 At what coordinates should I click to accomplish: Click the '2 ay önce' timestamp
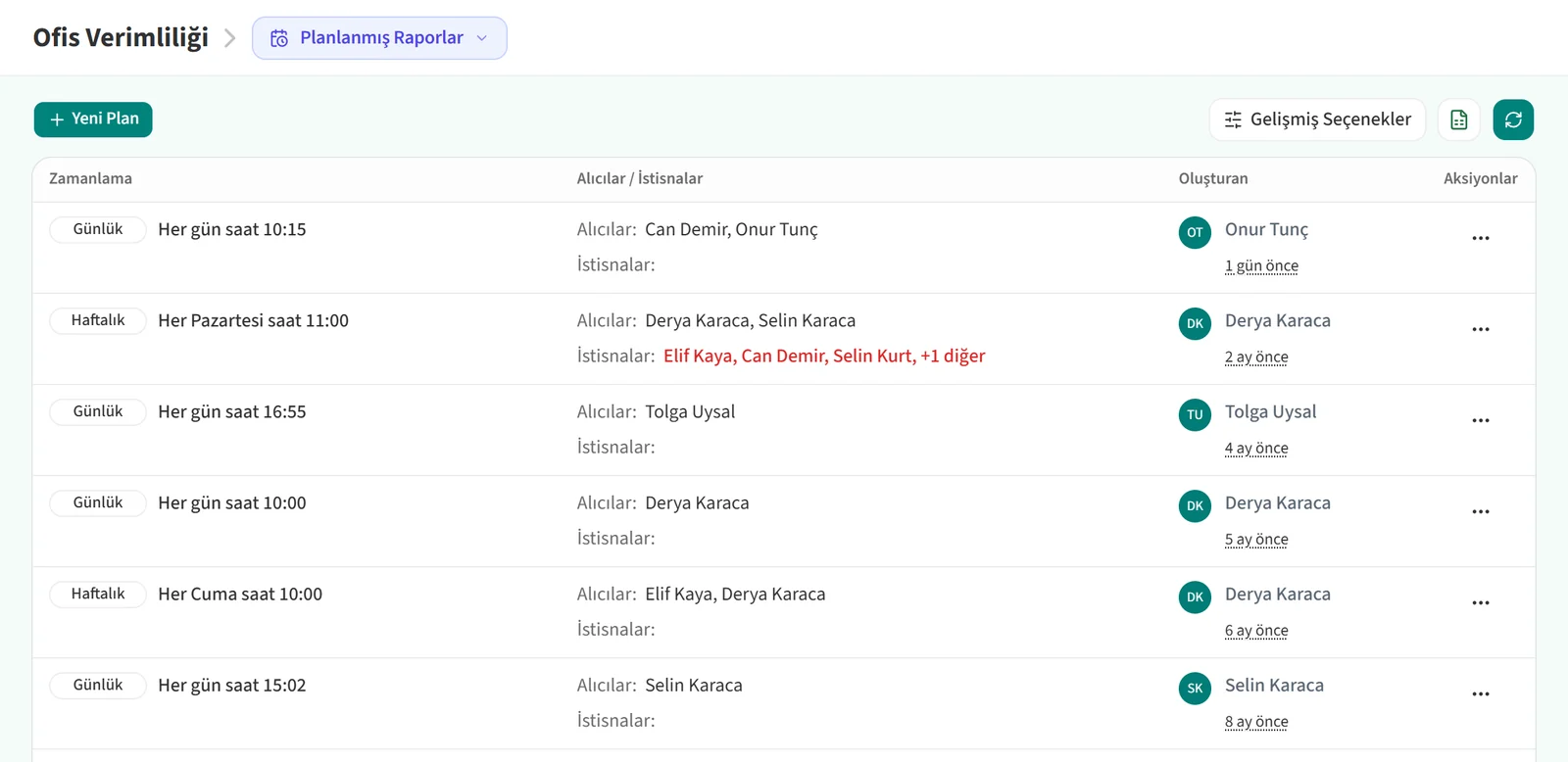point(1256,357)
